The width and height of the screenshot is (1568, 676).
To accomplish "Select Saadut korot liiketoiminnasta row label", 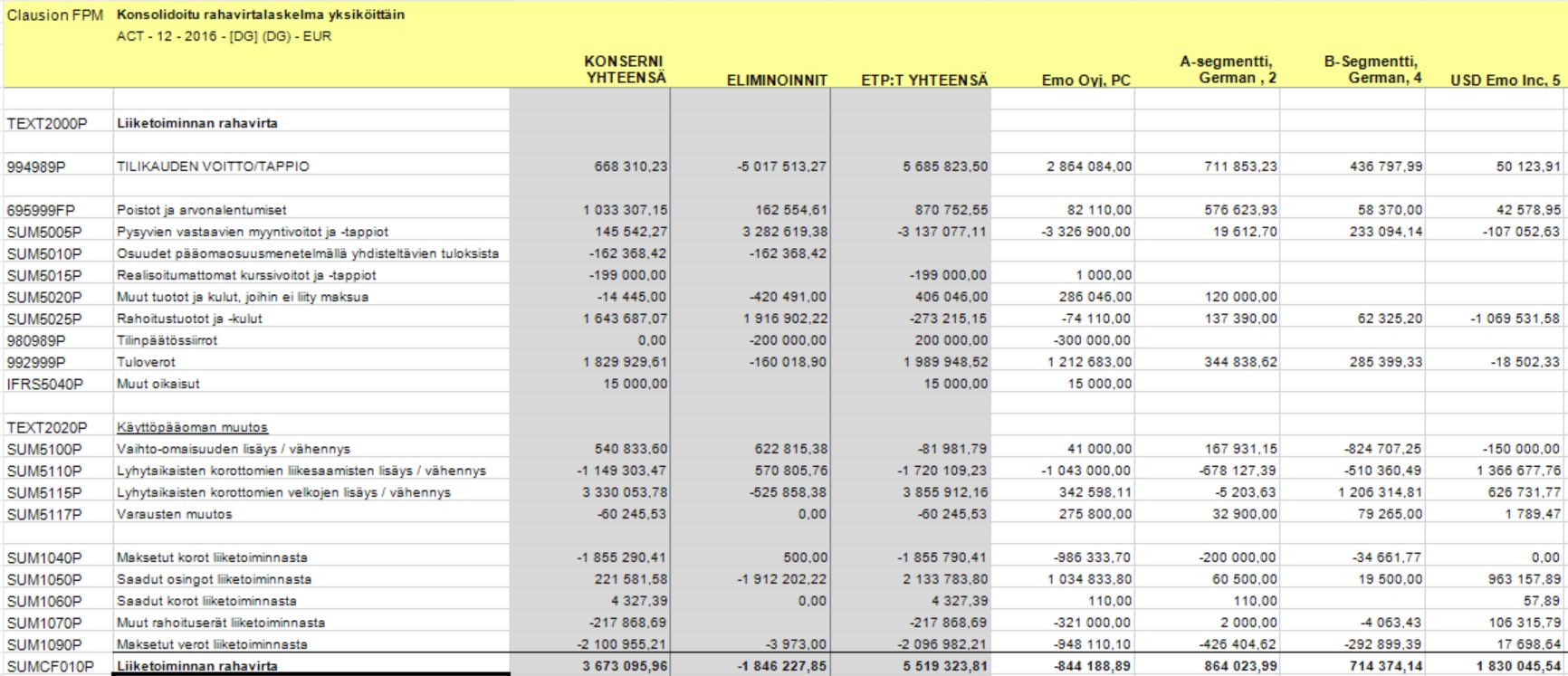I will [206, 601].
